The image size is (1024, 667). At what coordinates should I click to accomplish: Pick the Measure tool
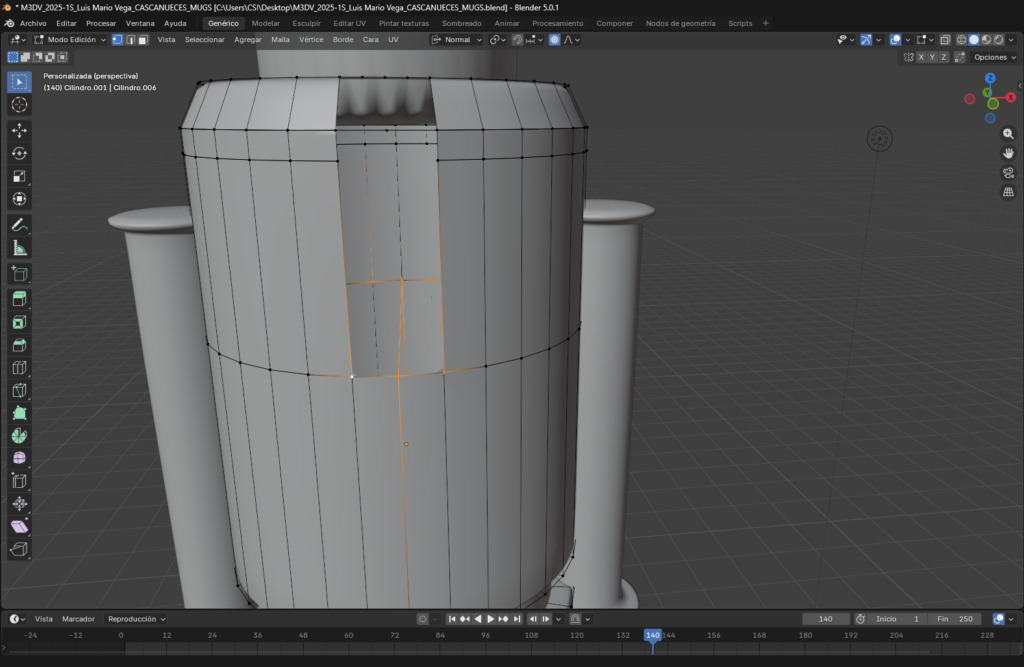[19, 248]
